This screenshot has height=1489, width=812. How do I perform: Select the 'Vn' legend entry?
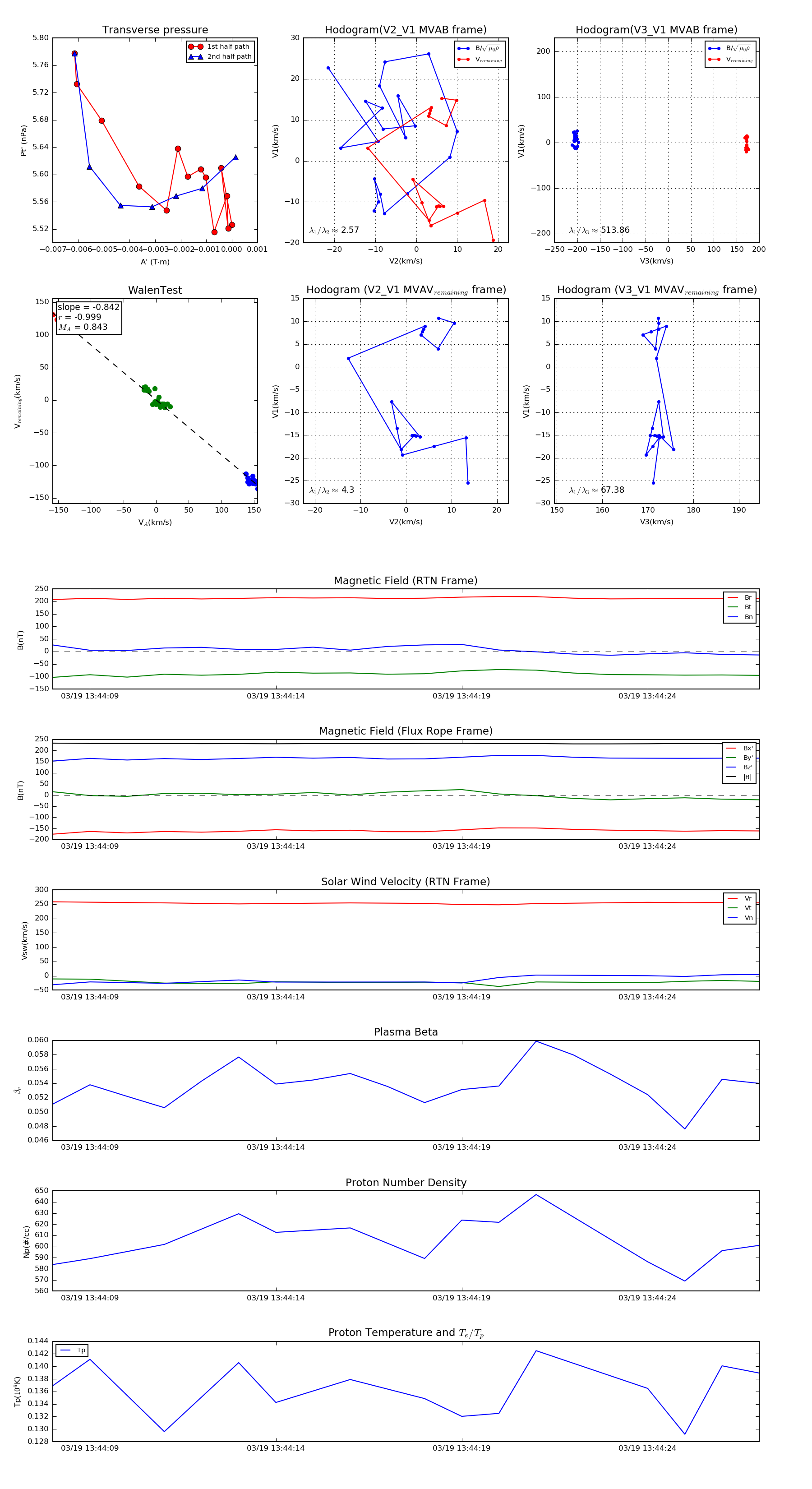coord(740,918)
